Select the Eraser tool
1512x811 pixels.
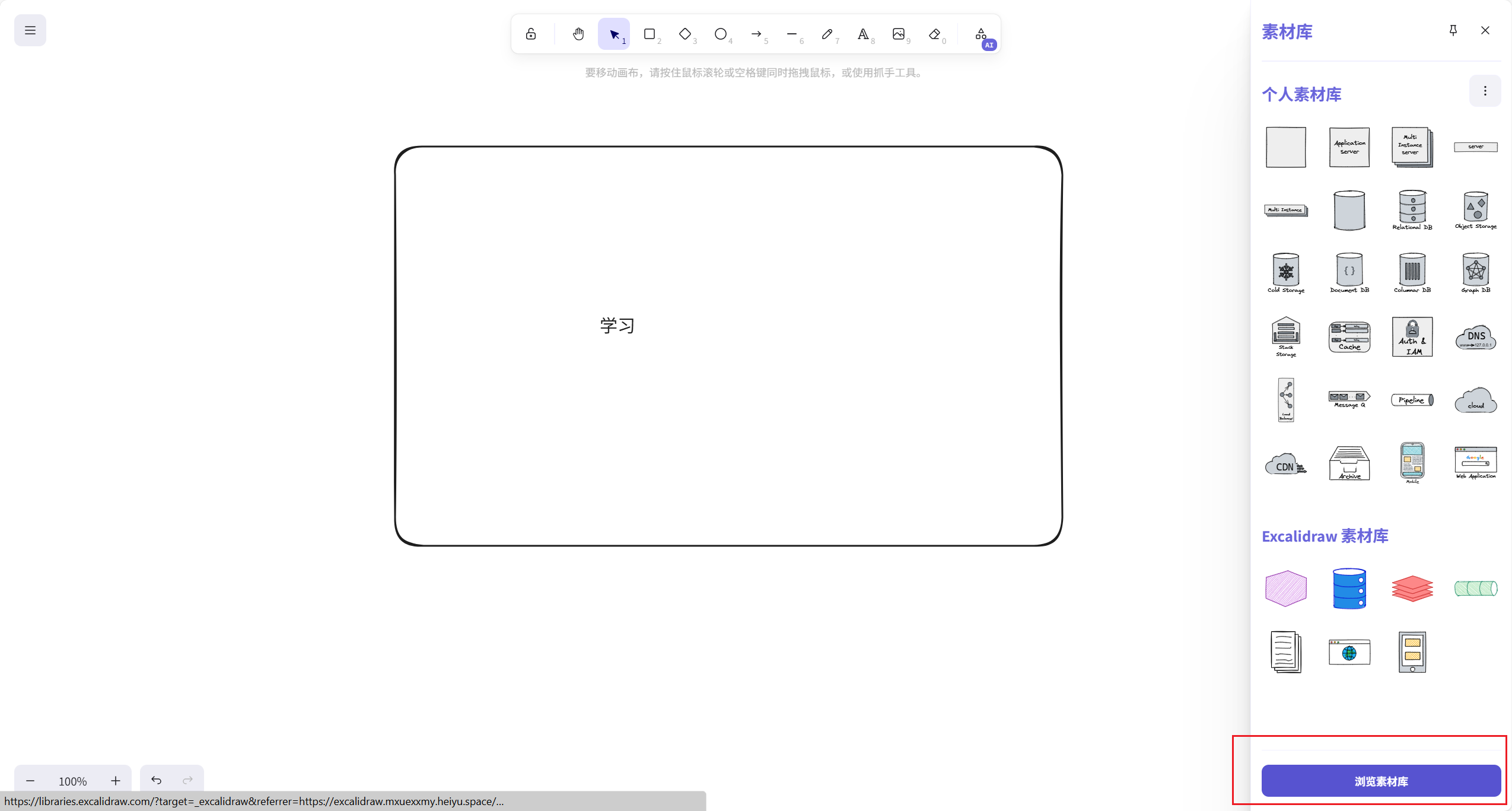coord(934,34)
